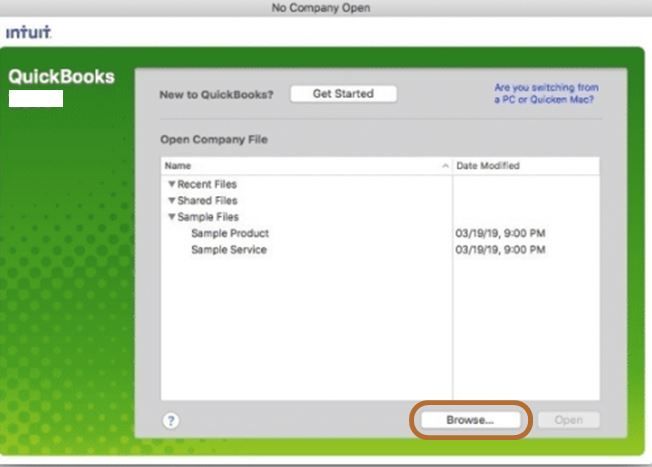Select the Sample Files group label
652x467 pixels.
point(208,217)
